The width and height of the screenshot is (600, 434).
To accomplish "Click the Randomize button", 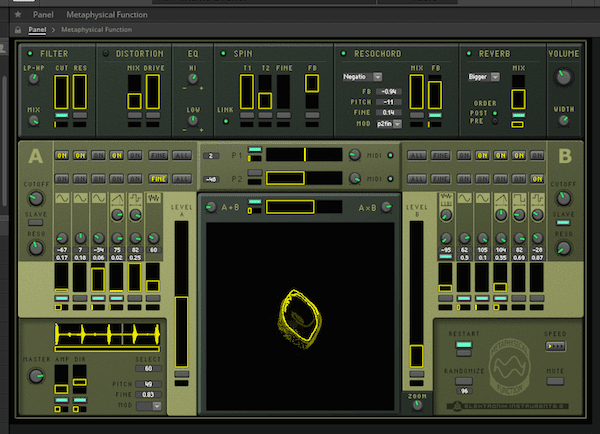I will [464, 381].
